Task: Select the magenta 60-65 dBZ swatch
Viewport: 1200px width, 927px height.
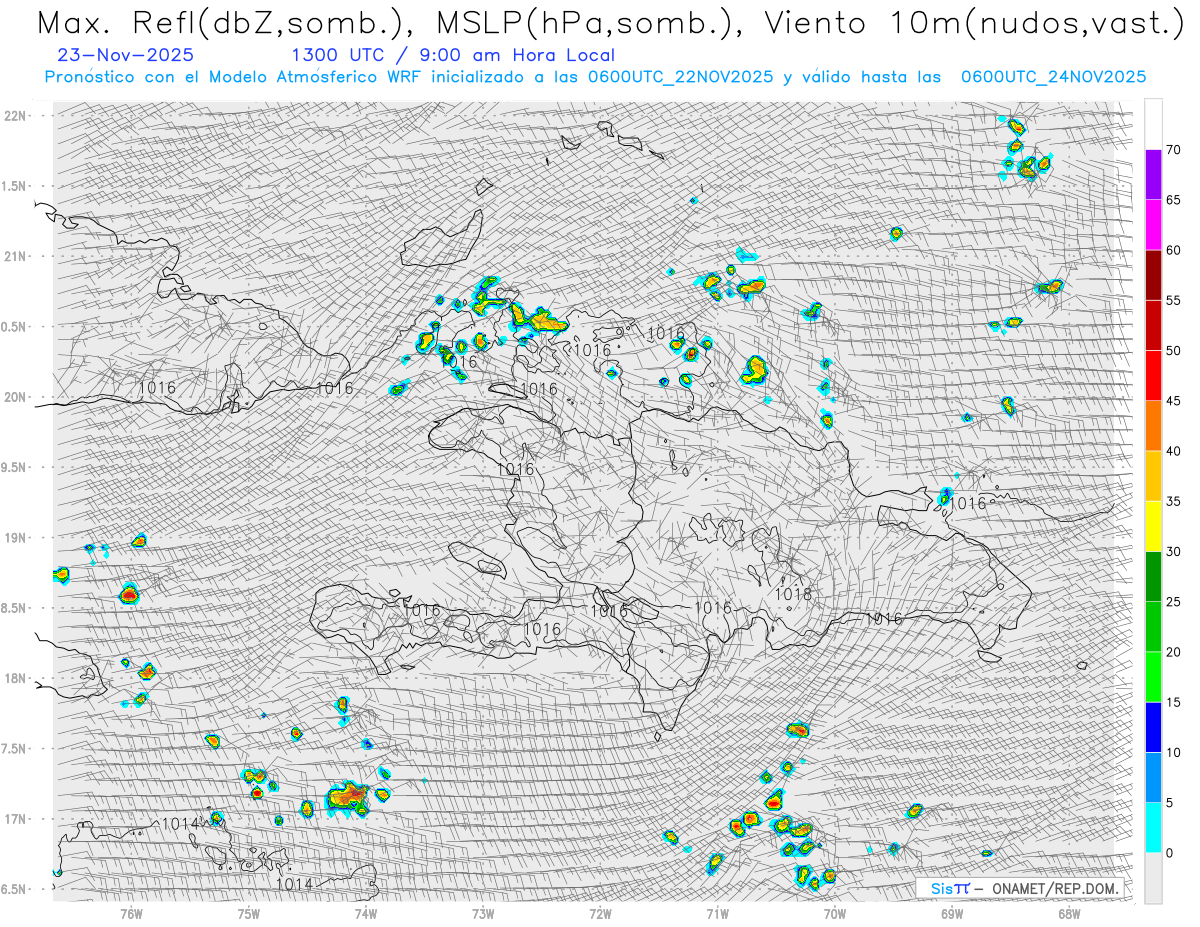Action: [x=1153, y=225]
